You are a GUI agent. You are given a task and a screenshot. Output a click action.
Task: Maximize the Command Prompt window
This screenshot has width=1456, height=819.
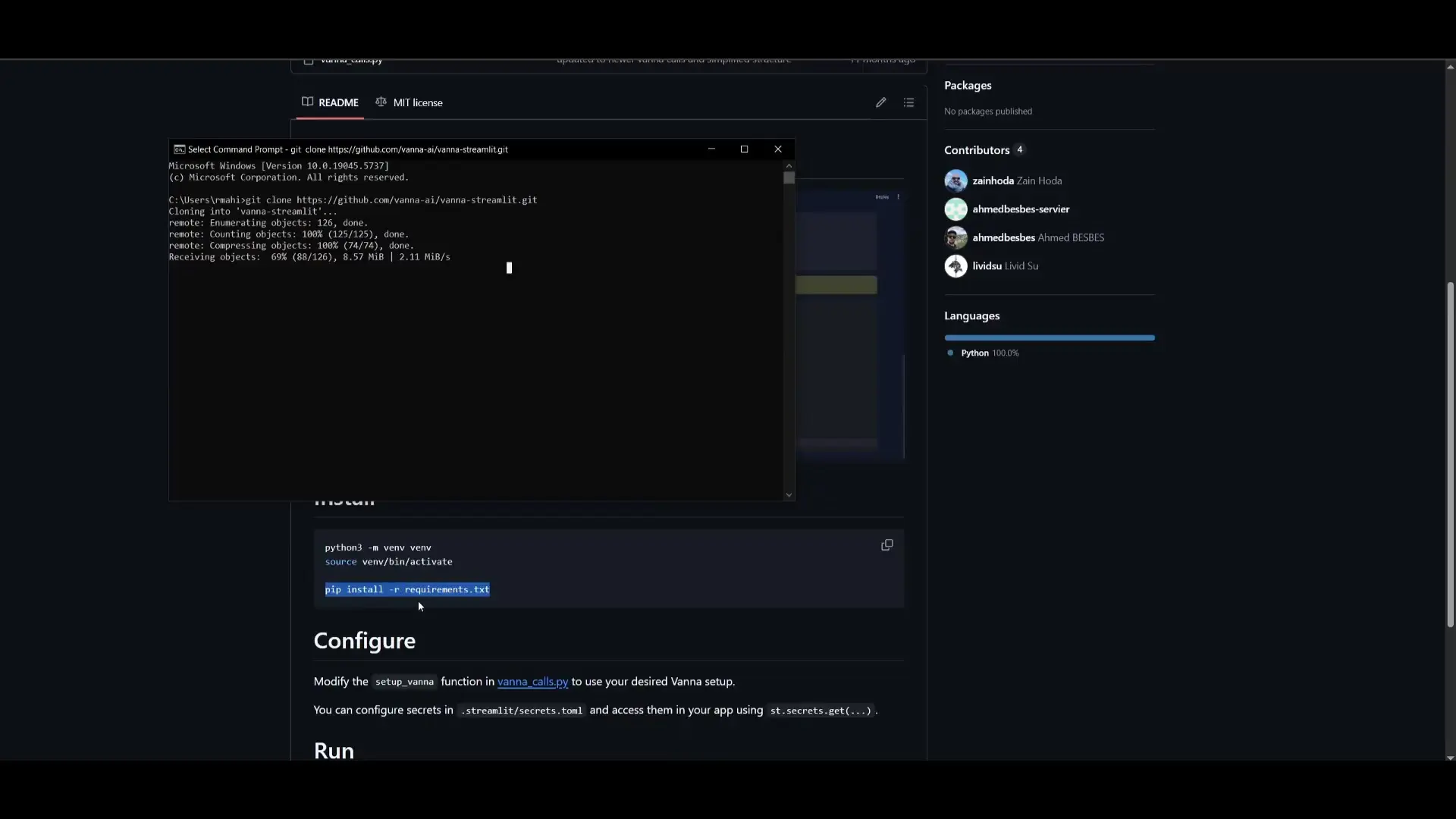[x=744, y=149]
